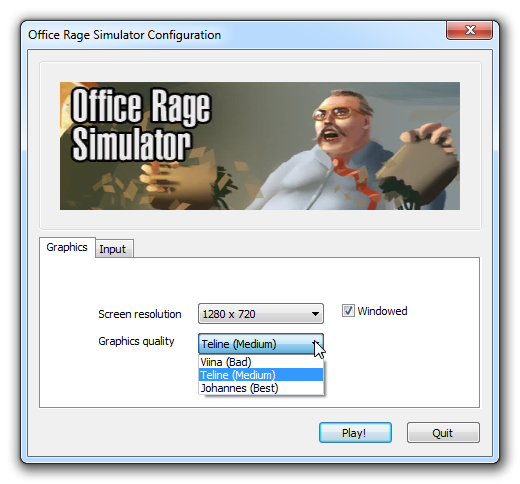
Task: Select the Graphics tab
Action: 67,247
